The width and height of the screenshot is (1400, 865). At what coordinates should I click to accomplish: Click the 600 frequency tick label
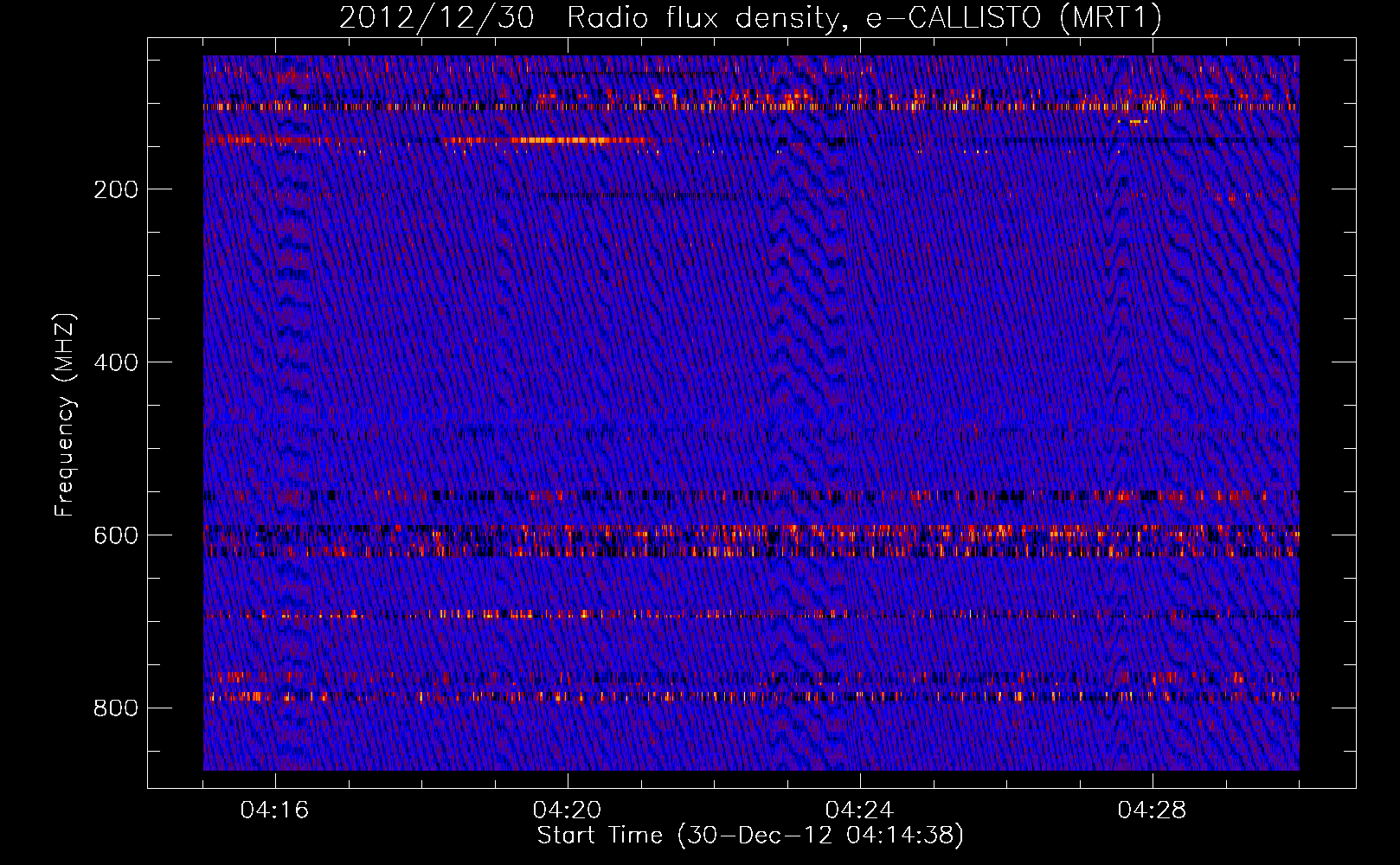tap(116, 535)
